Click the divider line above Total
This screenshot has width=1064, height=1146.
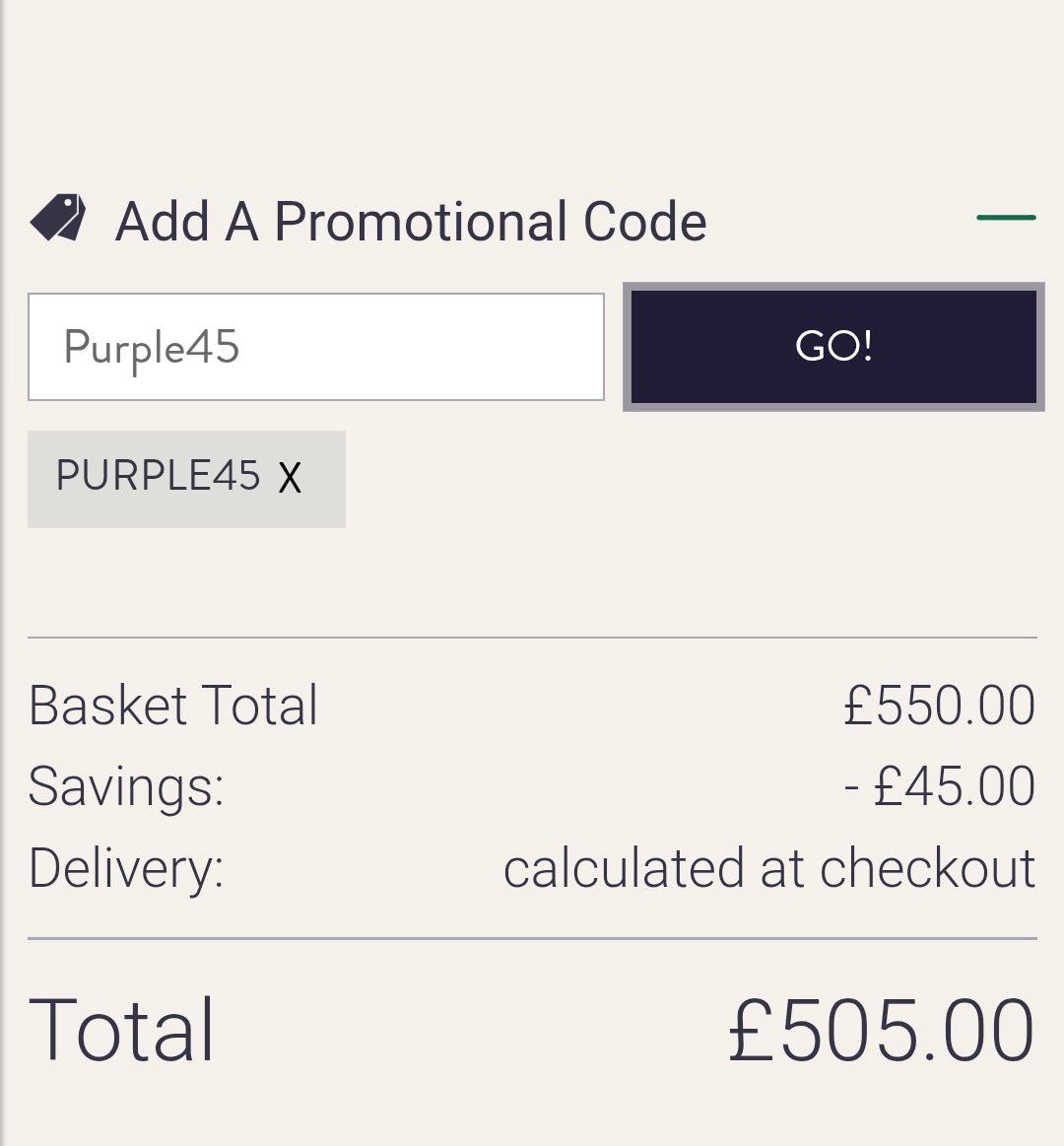tap(532, 939)
